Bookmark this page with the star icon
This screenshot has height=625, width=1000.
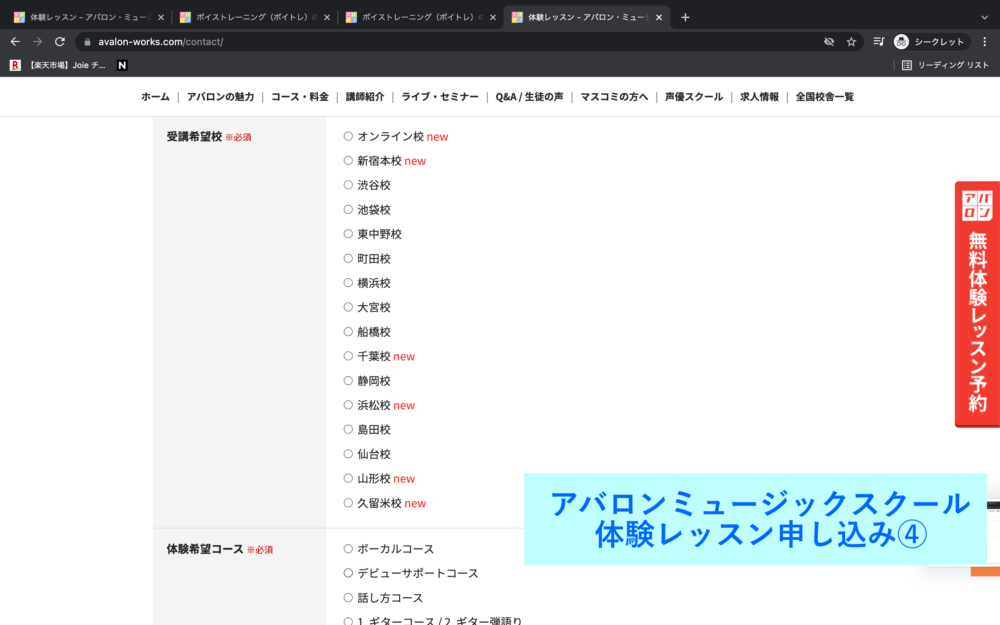pyautogui.click(x=851, y=41)
